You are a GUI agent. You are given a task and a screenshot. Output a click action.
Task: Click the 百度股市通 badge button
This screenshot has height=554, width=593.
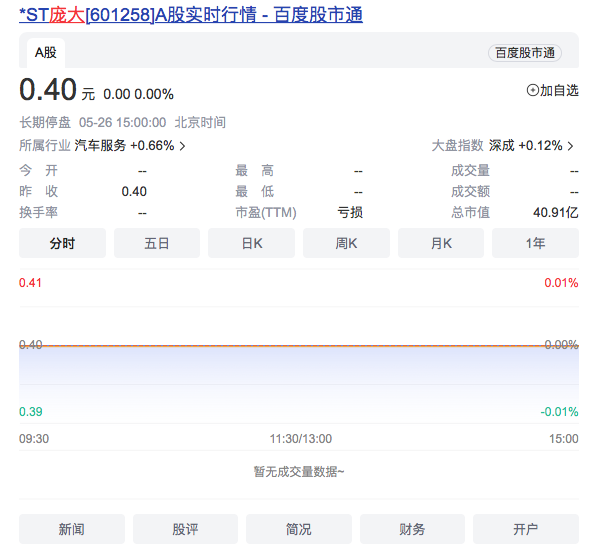(x=525, y=53)
